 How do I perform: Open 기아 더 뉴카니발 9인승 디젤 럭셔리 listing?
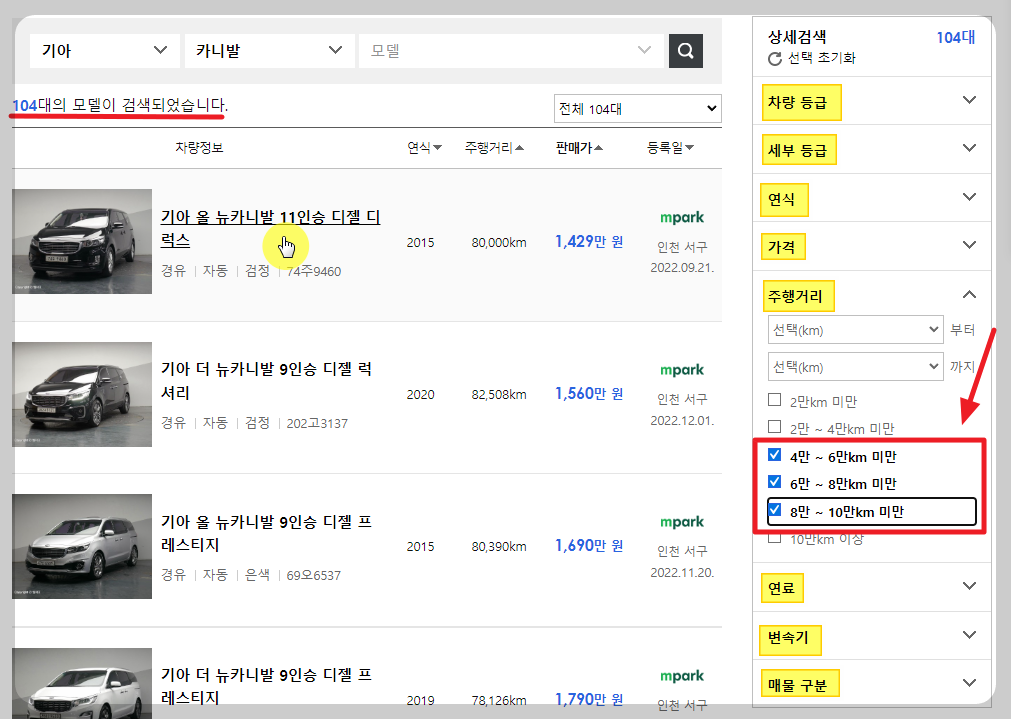[x=266, y=380]
